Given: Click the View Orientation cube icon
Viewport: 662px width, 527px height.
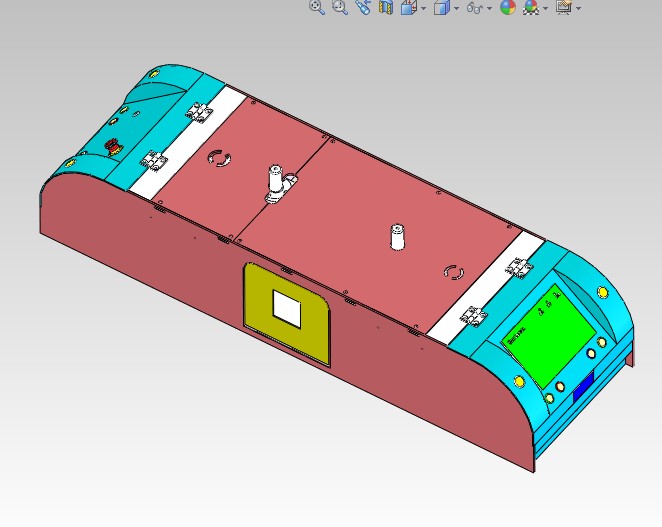Looking at the screenshot, I should click(x=409, y=7).
